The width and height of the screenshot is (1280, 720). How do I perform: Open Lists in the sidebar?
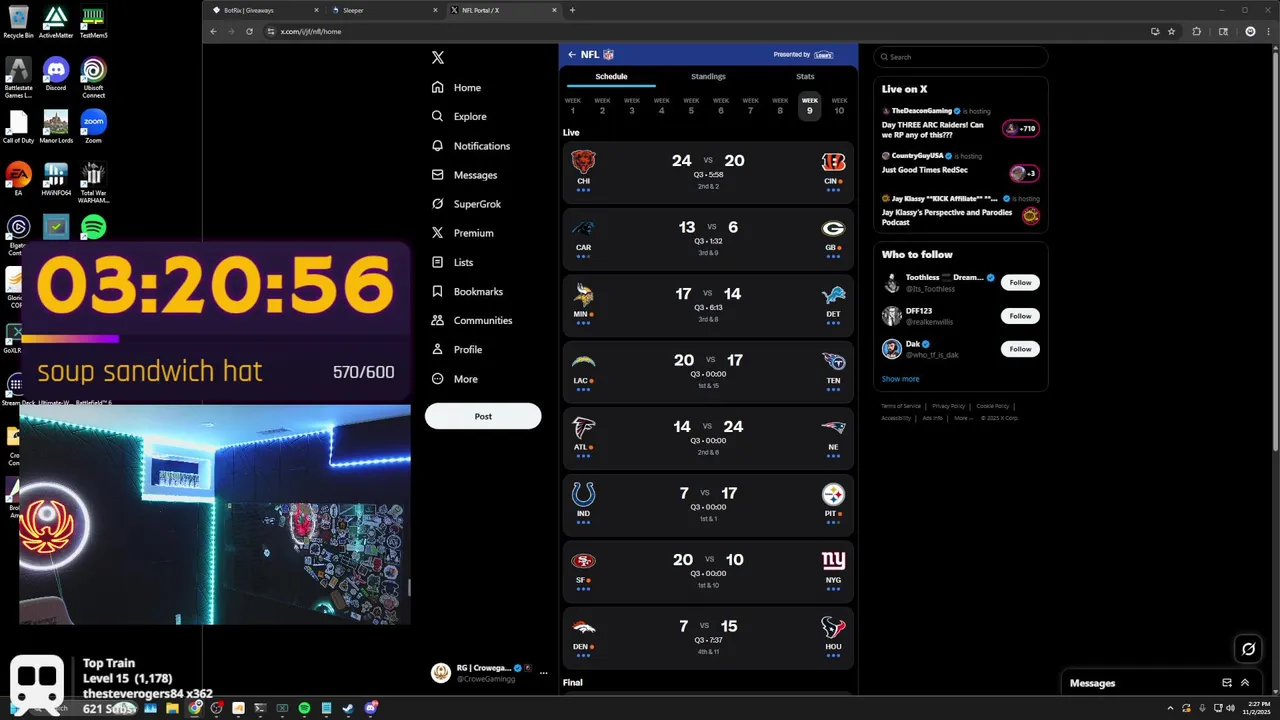click(452, 262)
